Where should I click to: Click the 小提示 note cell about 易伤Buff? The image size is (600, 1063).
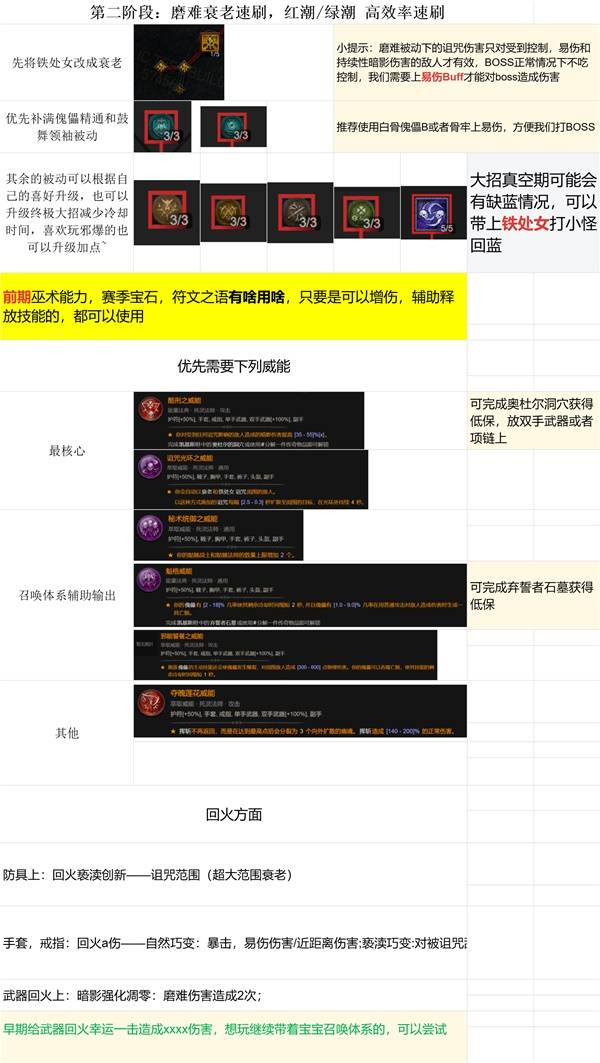point(466,62)
